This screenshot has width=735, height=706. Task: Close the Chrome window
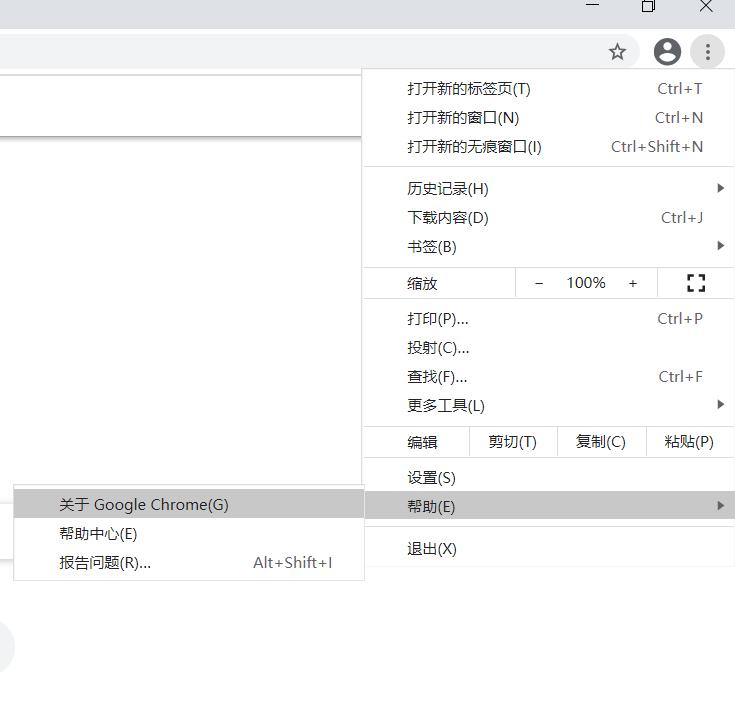tap(706, 7)
